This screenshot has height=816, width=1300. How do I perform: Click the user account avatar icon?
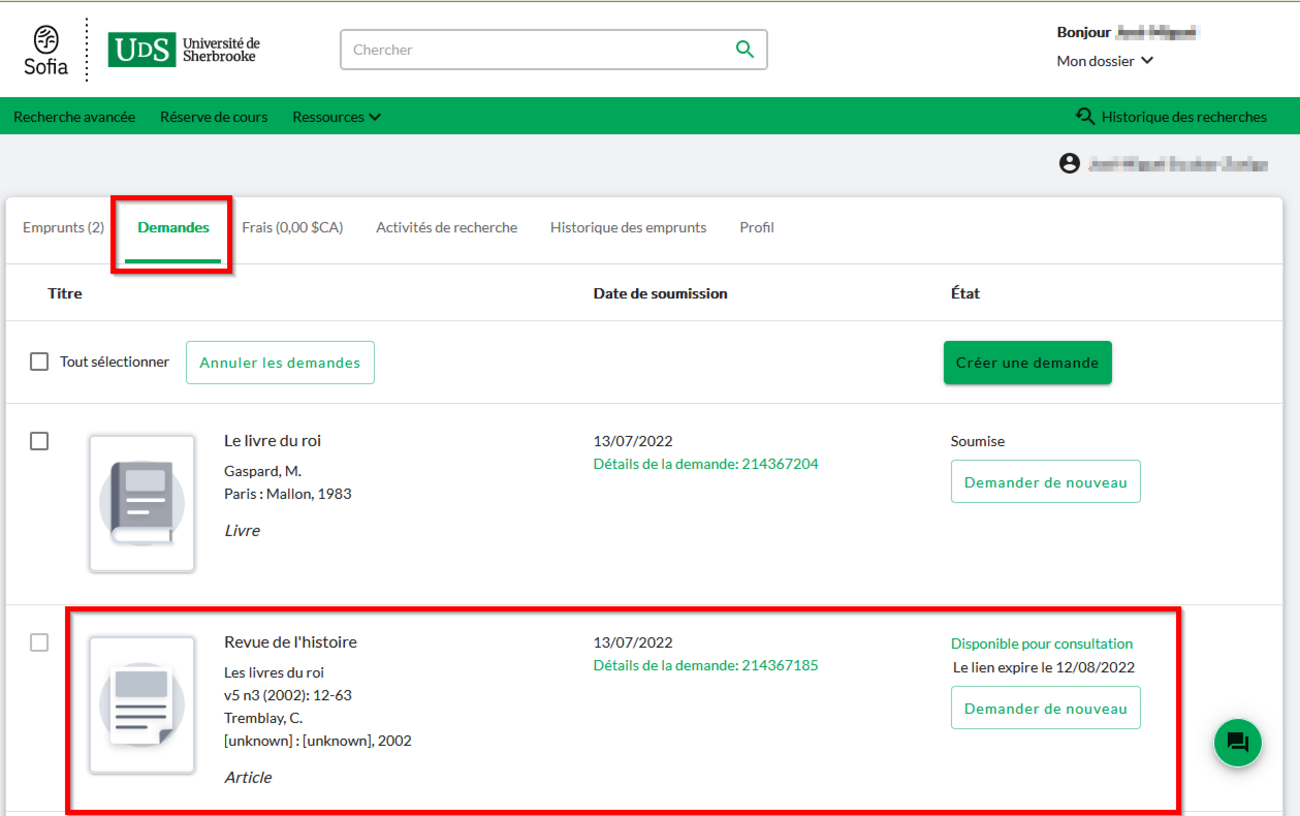point(1070,163)
